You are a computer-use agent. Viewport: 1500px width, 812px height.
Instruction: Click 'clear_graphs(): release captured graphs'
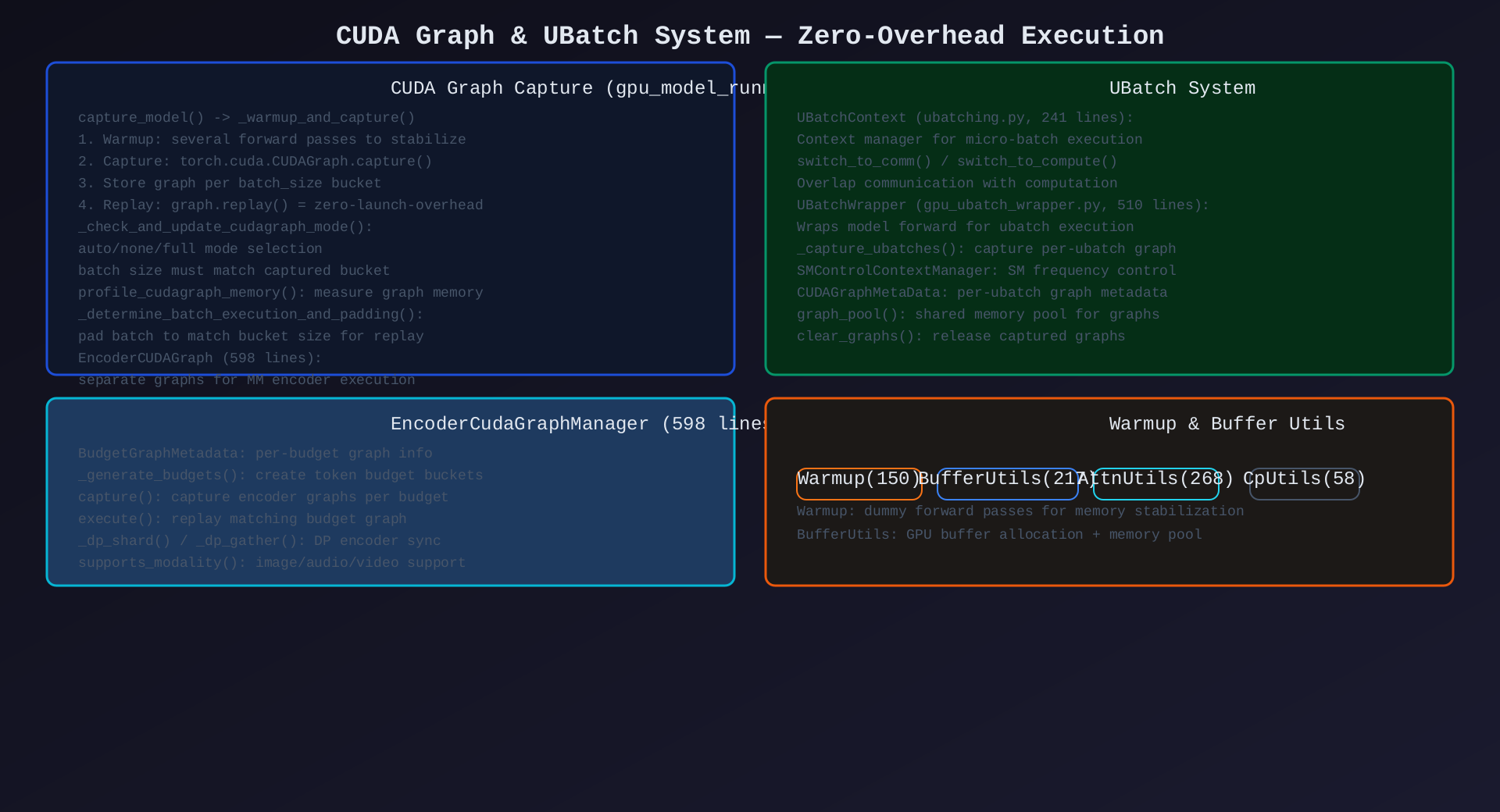pyautogui.click(x=961, y=337)
